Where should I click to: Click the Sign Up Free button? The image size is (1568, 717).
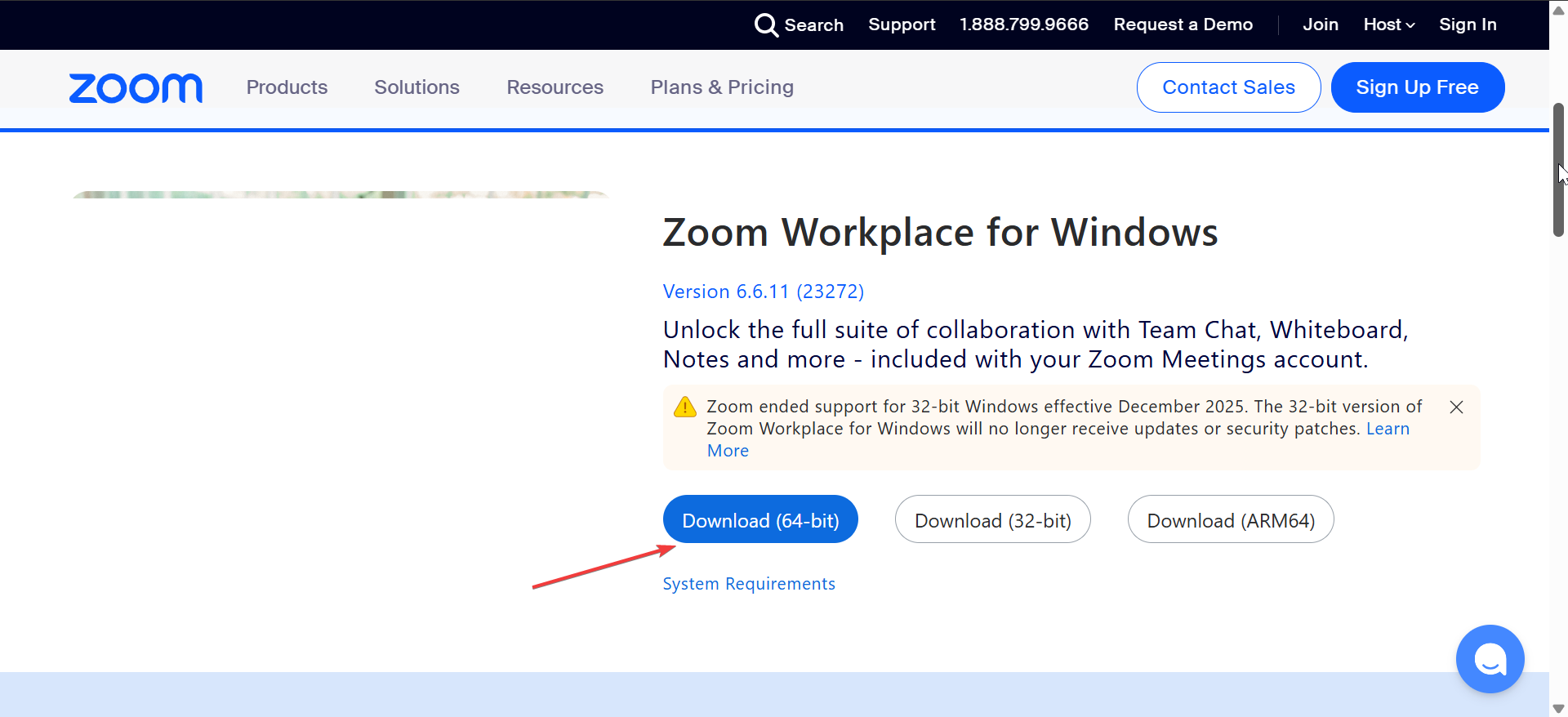coord(1417,87)
